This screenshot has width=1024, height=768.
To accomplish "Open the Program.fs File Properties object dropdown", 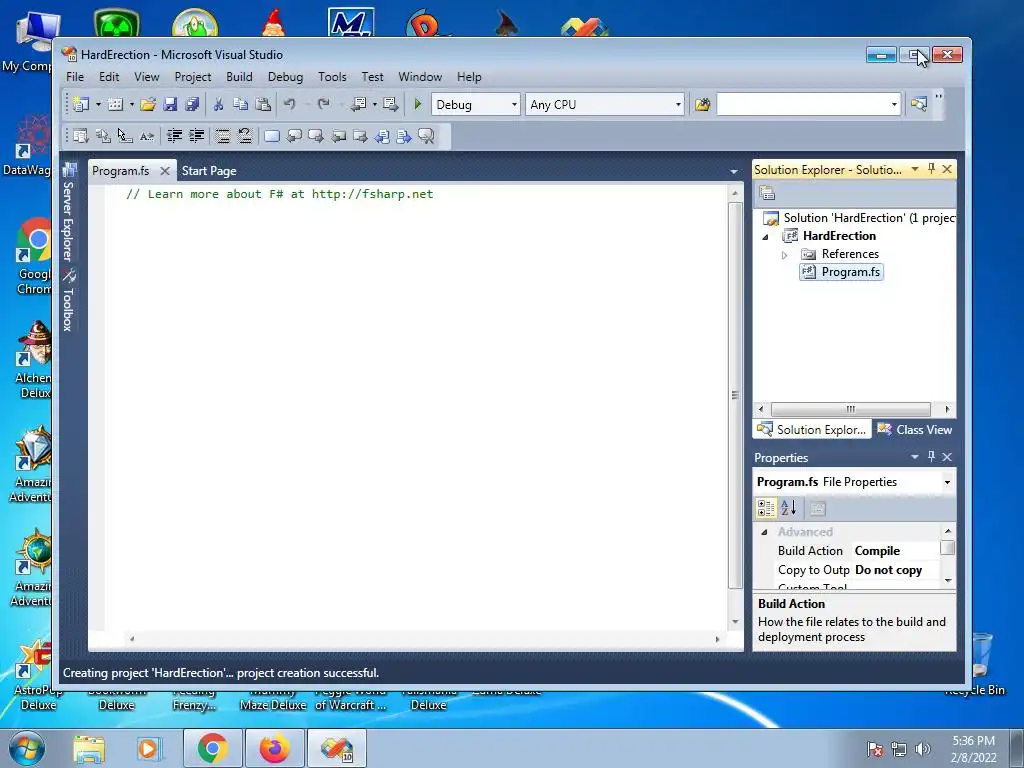I will [947, 482].
